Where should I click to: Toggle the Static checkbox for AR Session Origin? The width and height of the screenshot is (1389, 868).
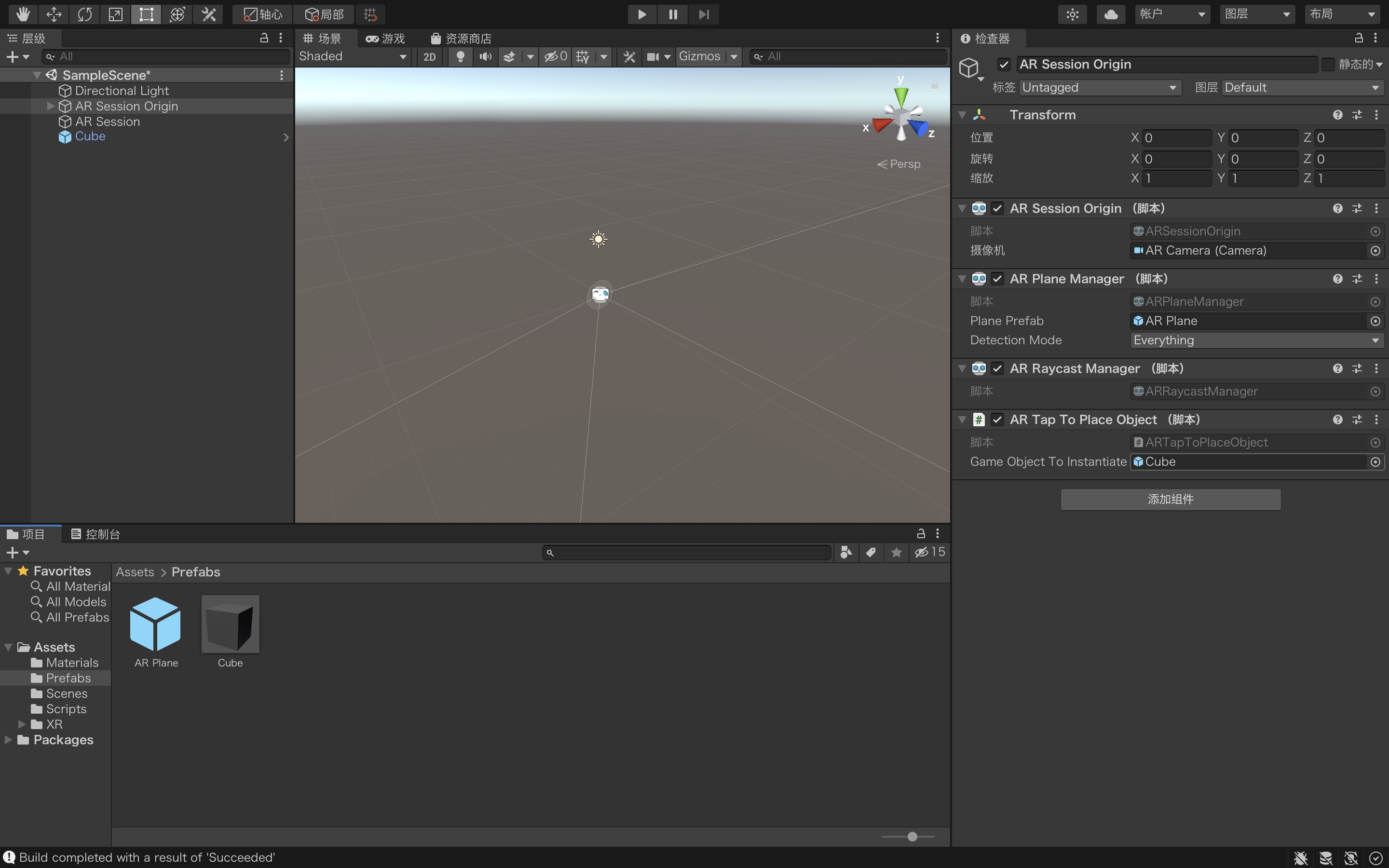coord(1328,64)
